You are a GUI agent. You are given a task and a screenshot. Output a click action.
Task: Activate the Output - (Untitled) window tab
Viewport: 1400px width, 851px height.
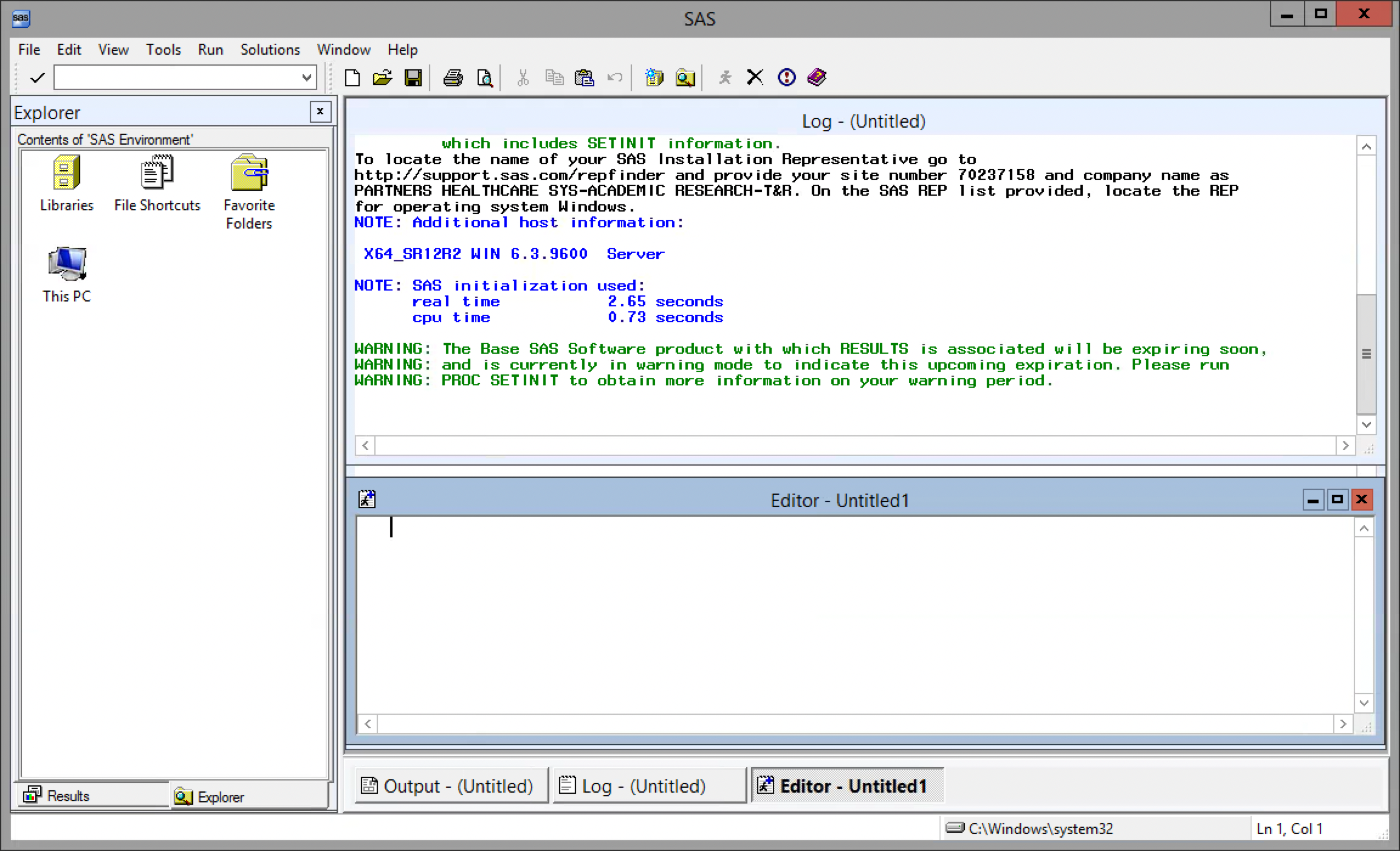451,786
